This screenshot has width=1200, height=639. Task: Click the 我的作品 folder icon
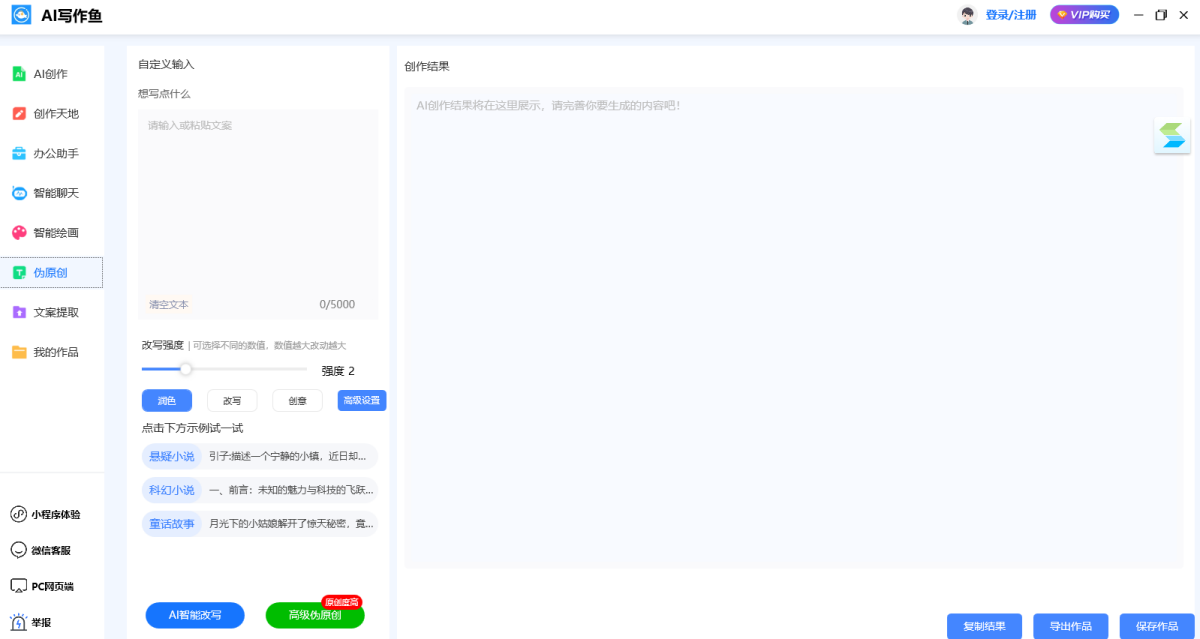(x=18, y=352)
